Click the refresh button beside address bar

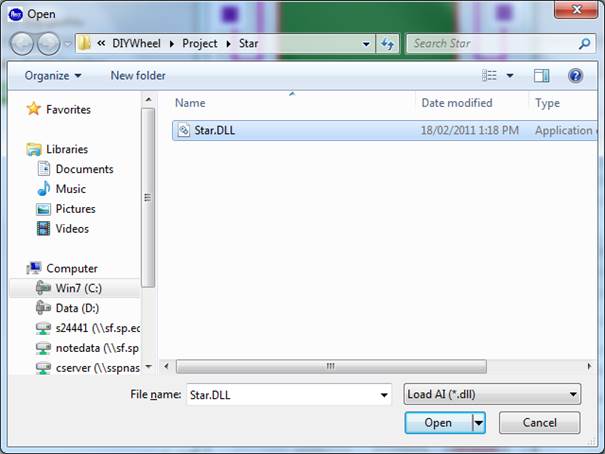pos(388,44)
